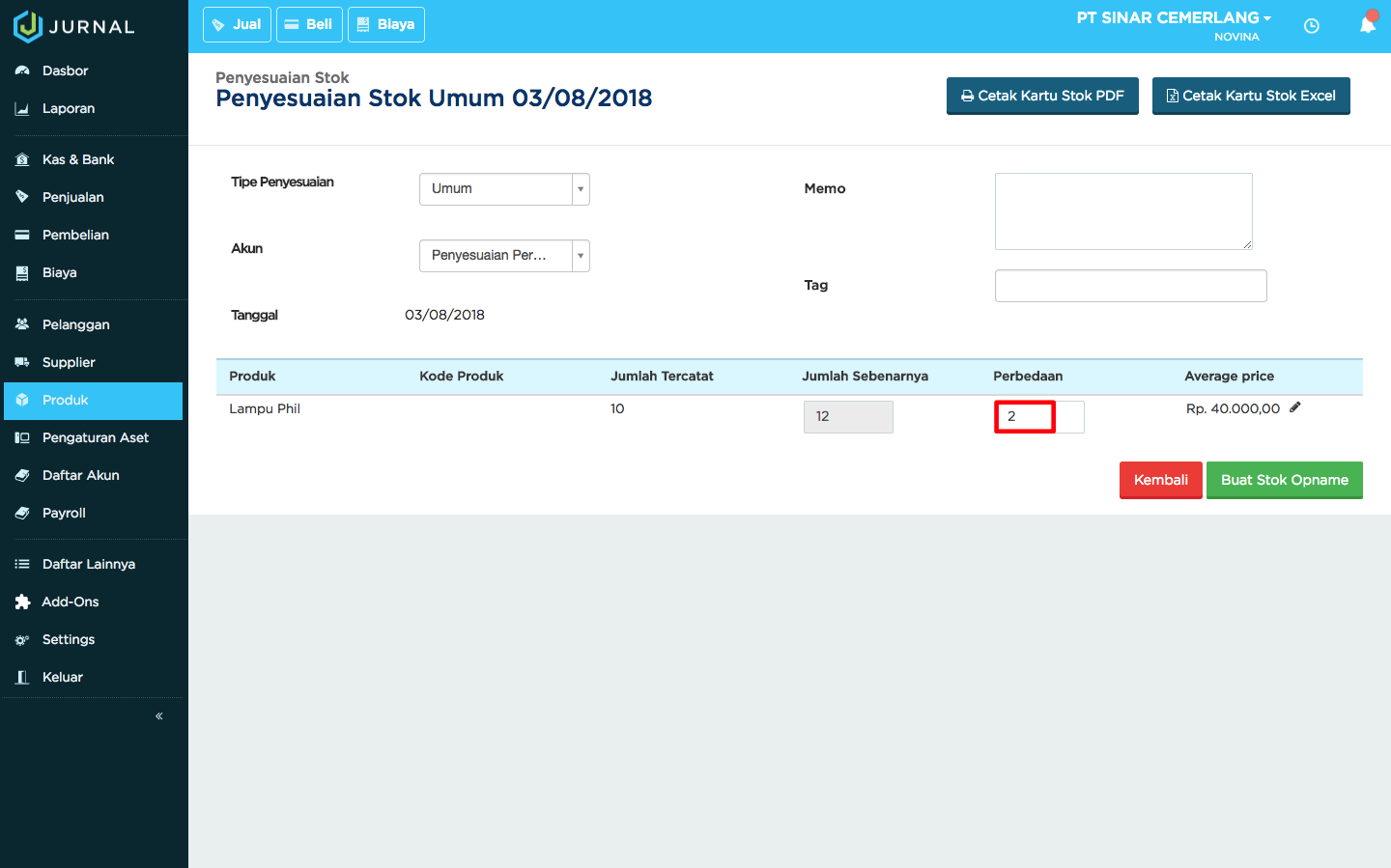Open the Biaya quick-create button
Viewport: 1391px width, 868px height.
(x=386, y=24)
